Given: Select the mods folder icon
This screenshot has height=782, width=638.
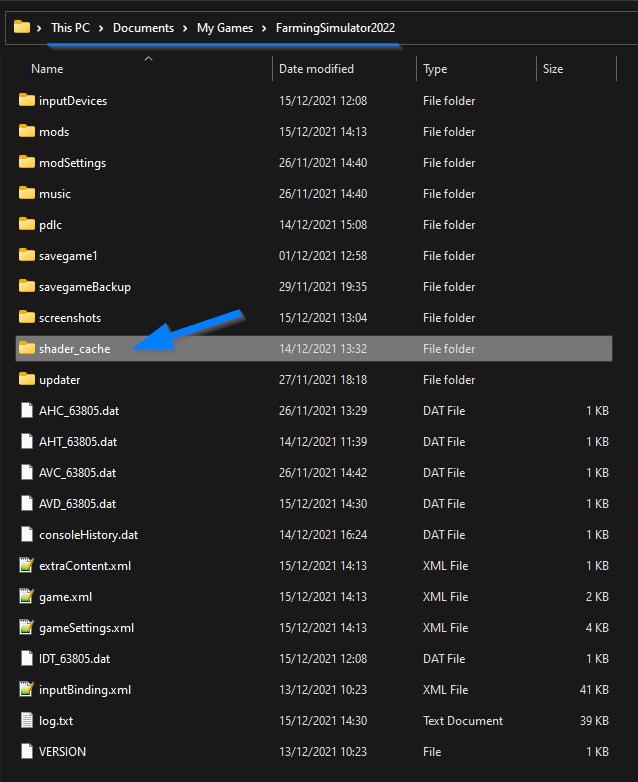Looking at the screenshot, I should click(x=26, y=132).
